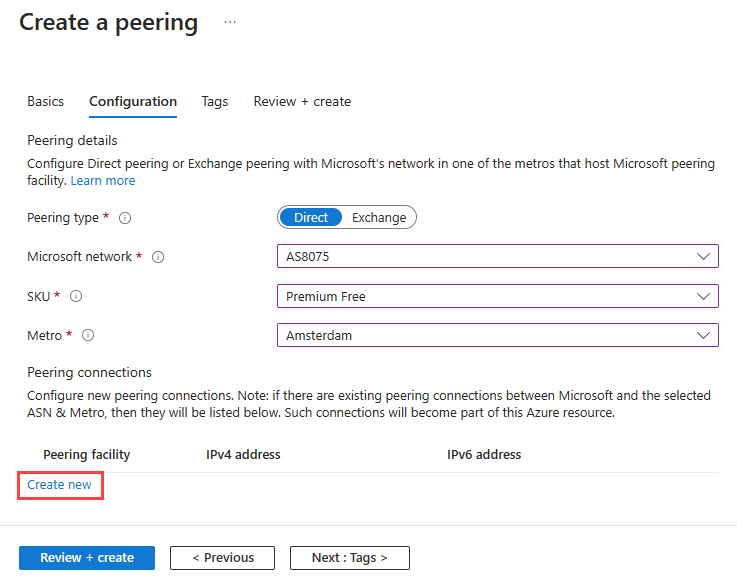Select Direct peering type
The image size is (737, 582).
(x=311, y=217)
